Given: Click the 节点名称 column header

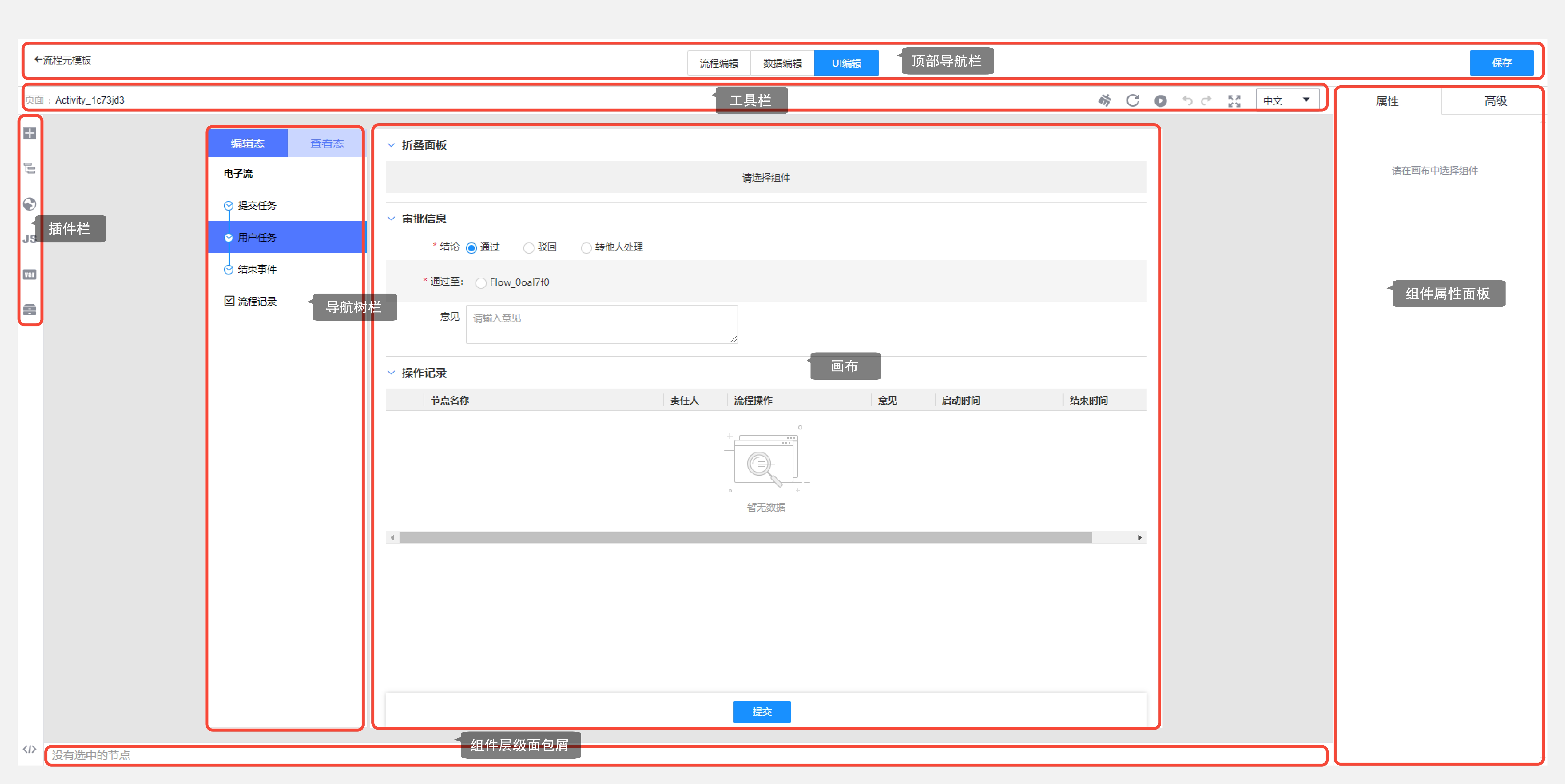Looking at the screenshot, I should pyautogui.click(x=450, y=400).
